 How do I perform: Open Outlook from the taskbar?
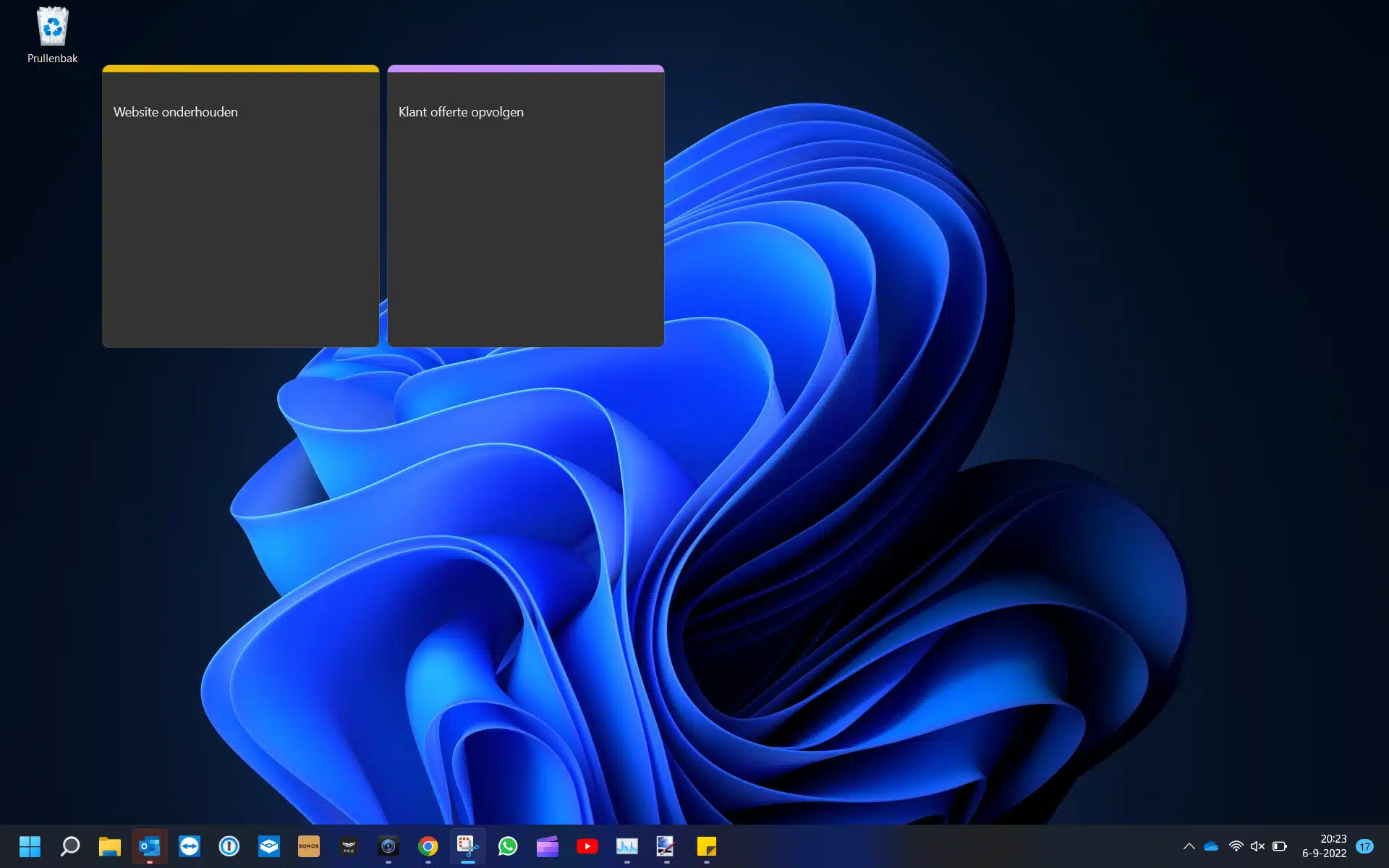point(150,846)
